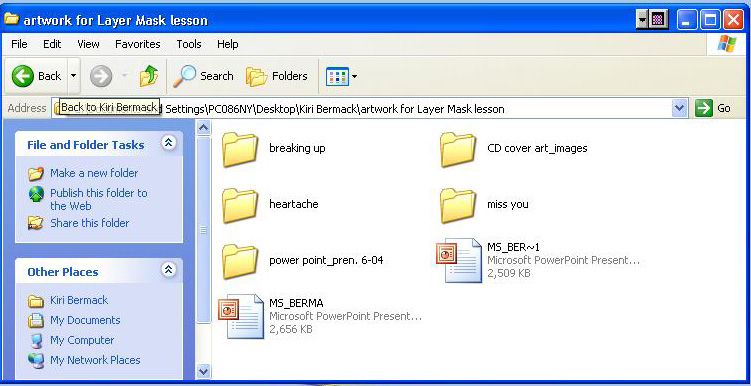
Task: Click the title bar folder icon
Action: [11, 19]
